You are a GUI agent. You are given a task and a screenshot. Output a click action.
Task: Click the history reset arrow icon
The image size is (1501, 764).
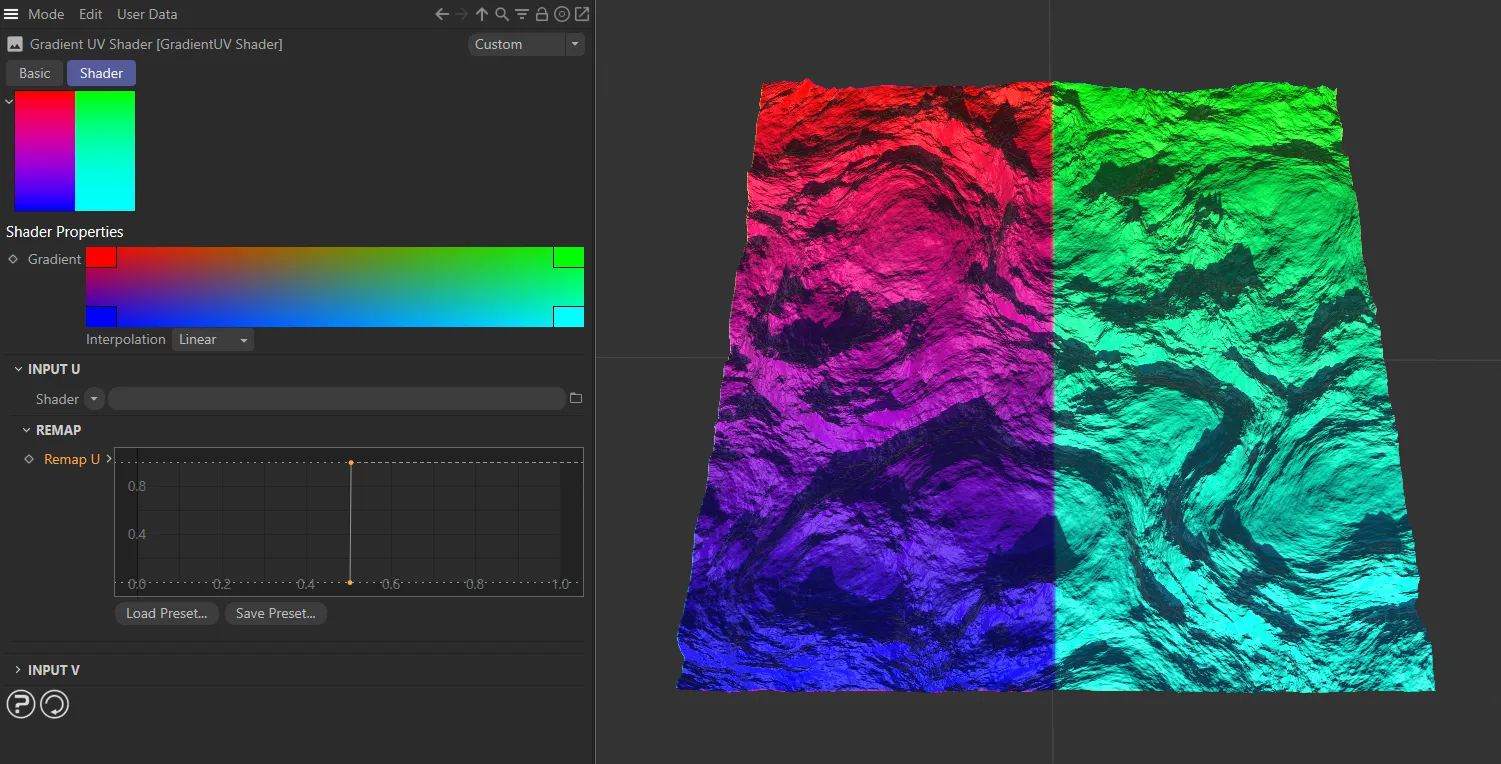tap(54, 704)
